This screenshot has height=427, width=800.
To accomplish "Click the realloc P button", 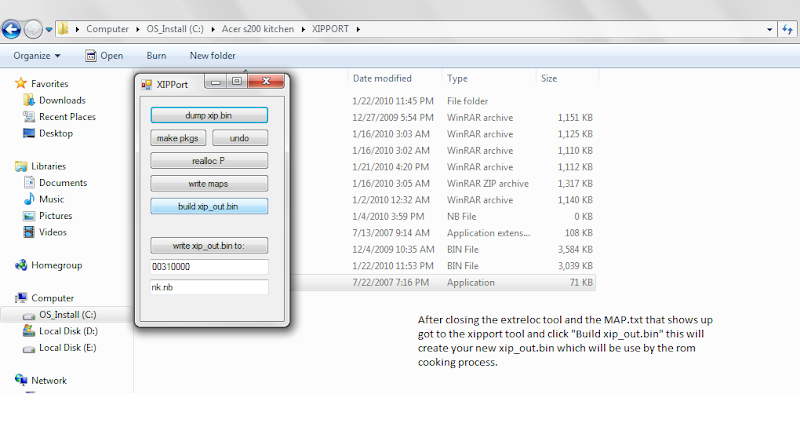I will pos(209,161).
